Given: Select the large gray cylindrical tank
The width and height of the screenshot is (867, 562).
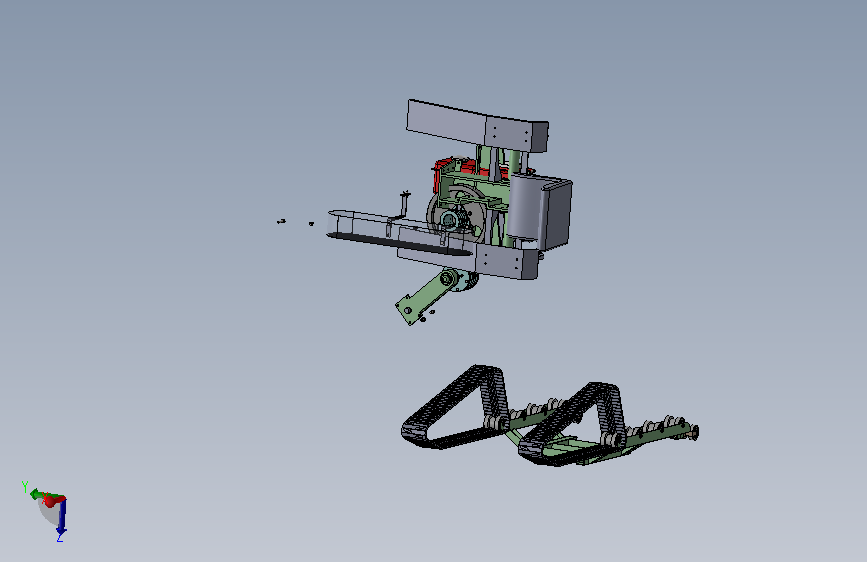Looking at the screenshot, I should [524, 206].
